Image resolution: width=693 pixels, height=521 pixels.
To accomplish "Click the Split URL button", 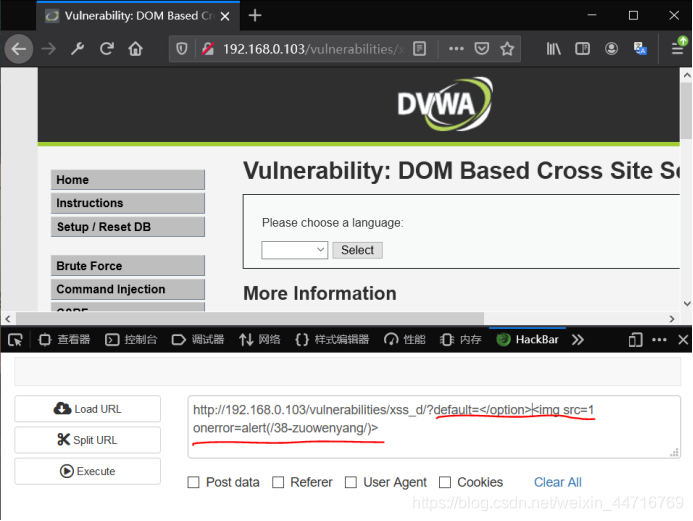I will (x=88, y=440).
